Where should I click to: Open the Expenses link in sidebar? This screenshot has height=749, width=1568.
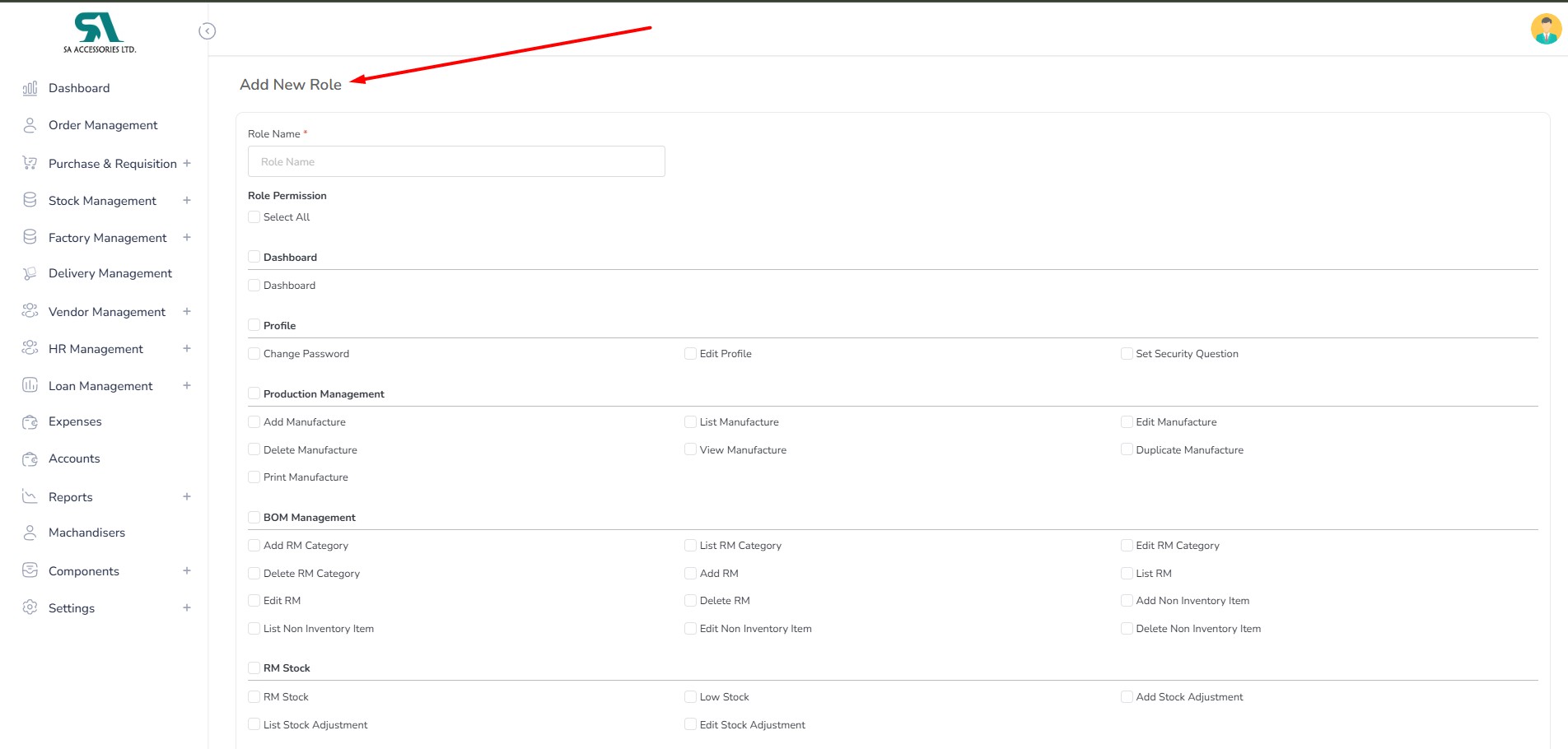pyautogui.click(x=75, y=421)
